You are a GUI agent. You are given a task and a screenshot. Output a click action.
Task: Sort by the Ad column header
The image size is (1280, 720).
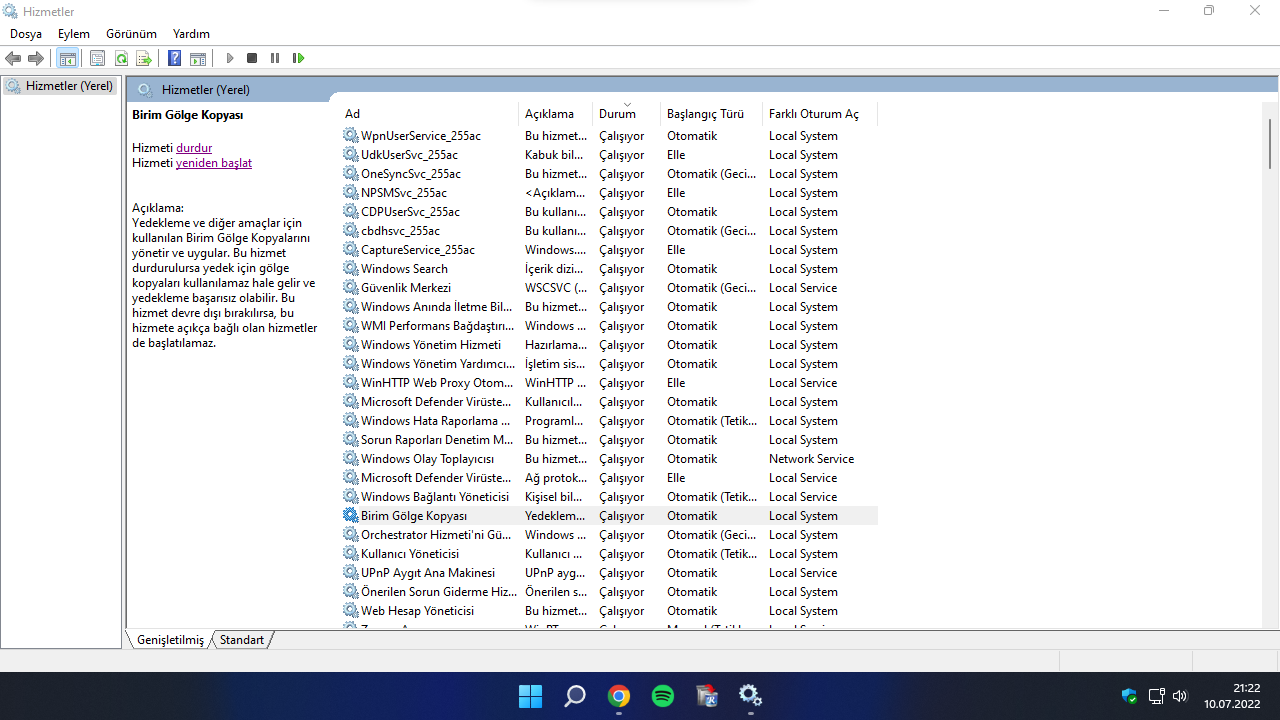pyautogui.click(x=429, y=114)
